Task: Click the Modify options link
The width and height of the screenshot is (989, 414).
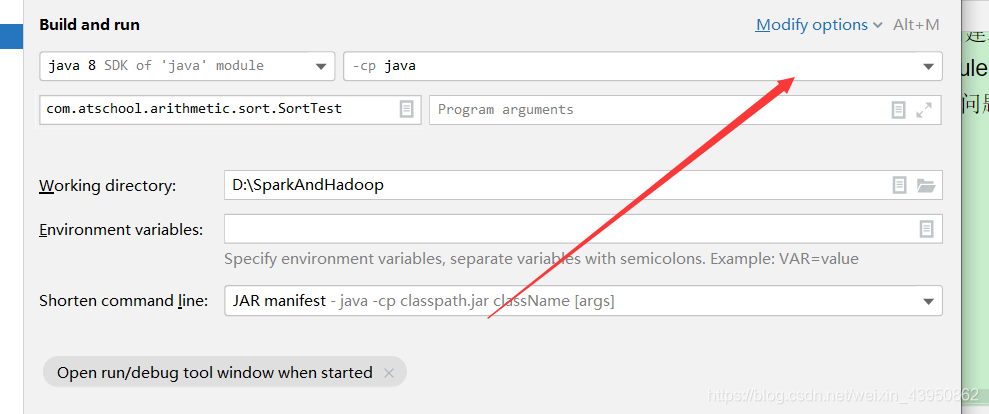Action: pyautogui.click(x=812, y=25)
